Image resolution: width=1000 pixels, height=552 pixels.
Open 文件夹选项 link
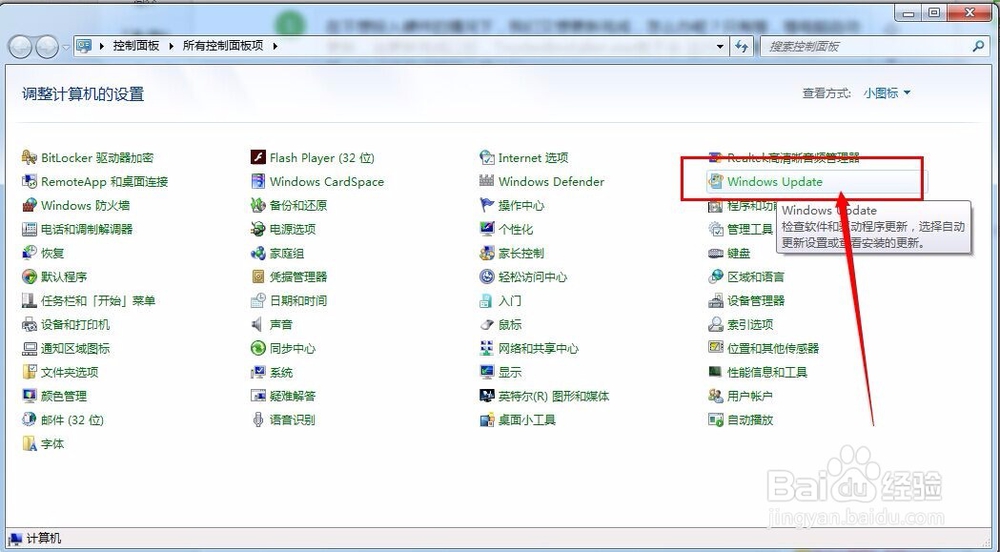[70, 372]
